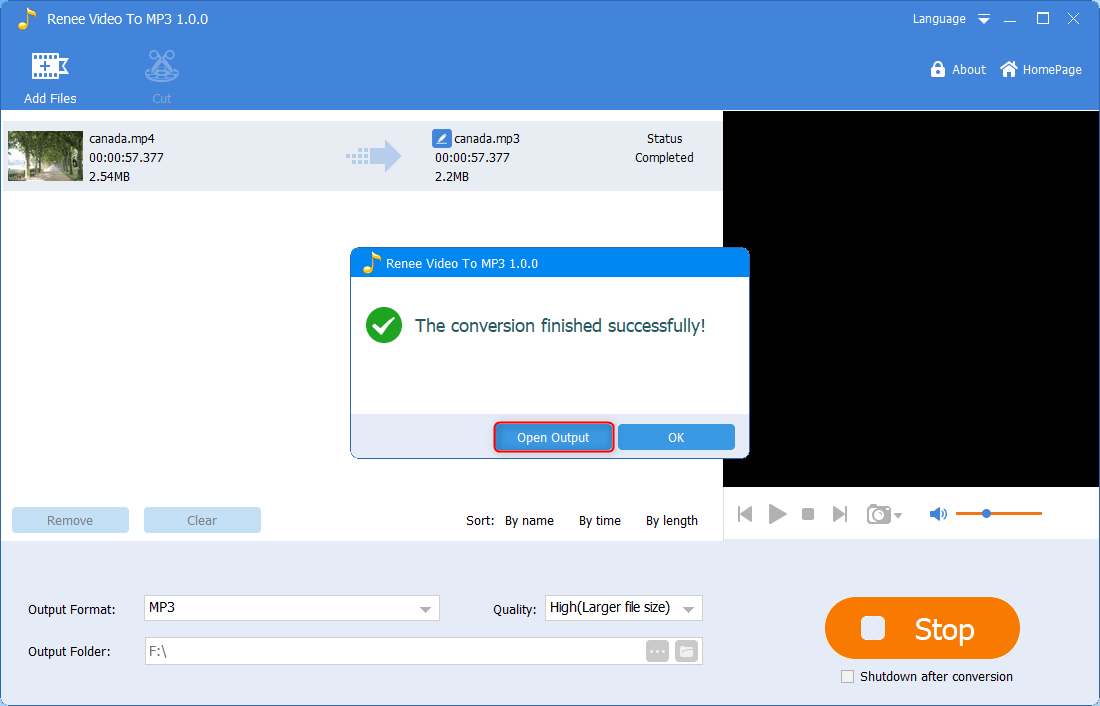The image size is (1100, 706).
Task: Click the browse ellipsis icon for Output Folder
Action: point(657,651)
